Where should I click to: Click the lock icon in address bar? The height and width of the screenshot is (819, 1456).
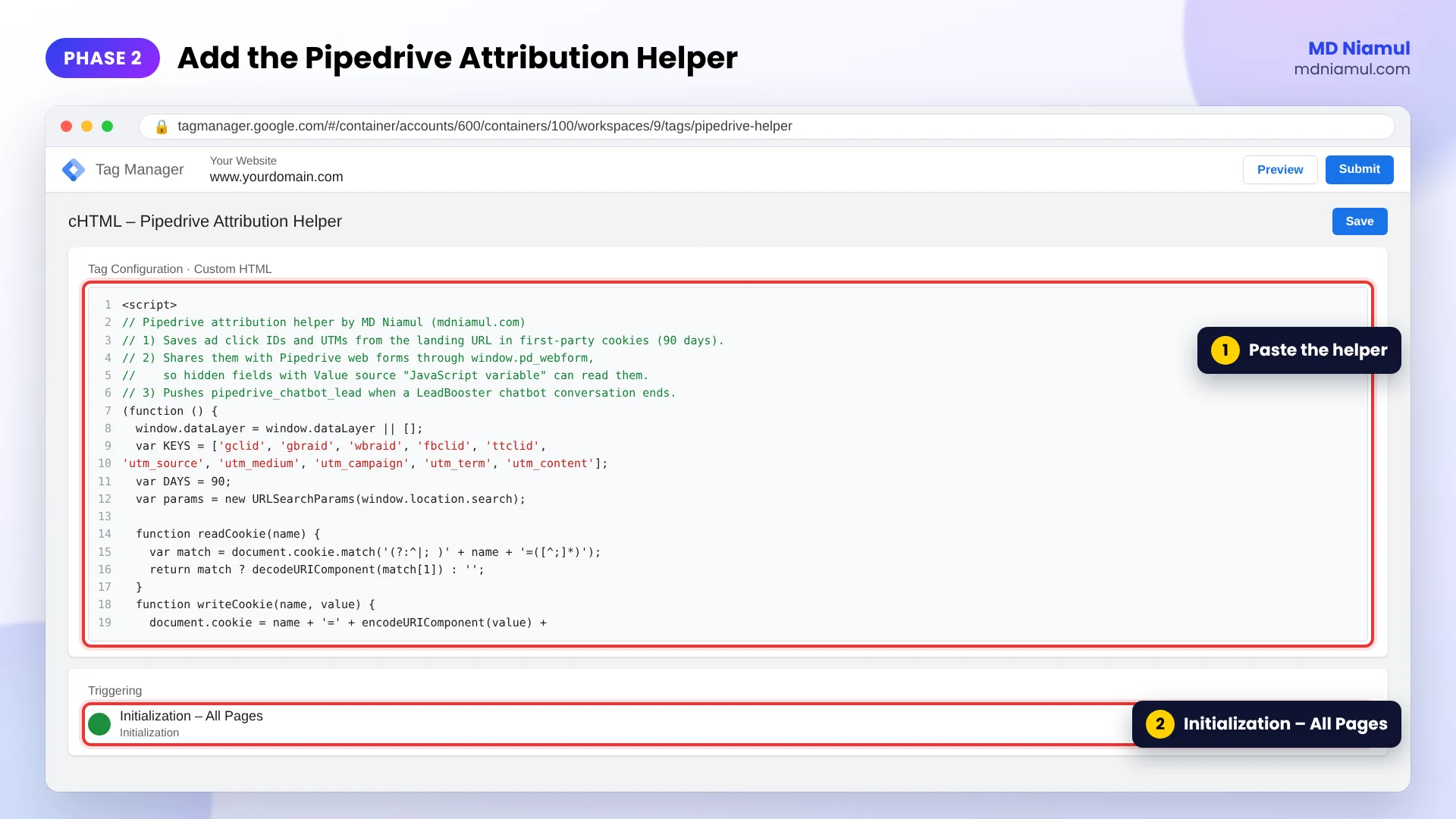tap(161, 127)
